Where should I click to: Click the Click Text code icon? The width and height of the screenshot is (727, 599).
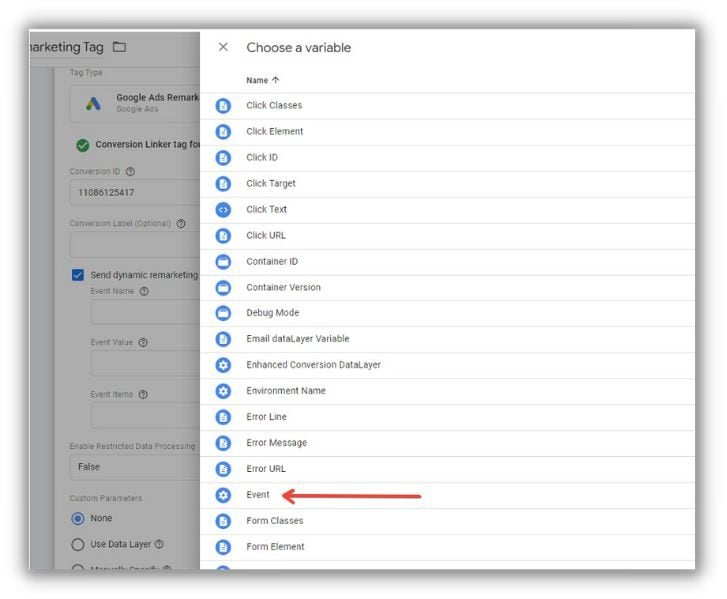[223, 210]
